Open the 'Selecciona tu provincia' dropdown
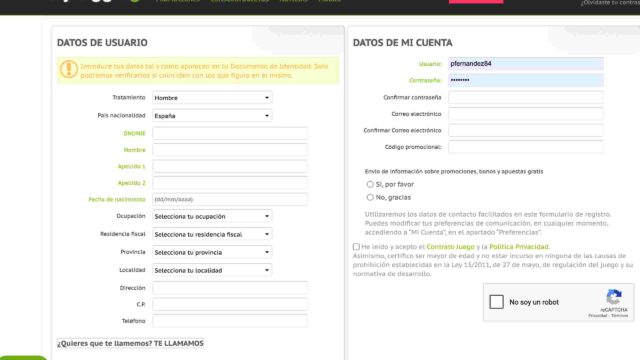 tap(212, 252)
